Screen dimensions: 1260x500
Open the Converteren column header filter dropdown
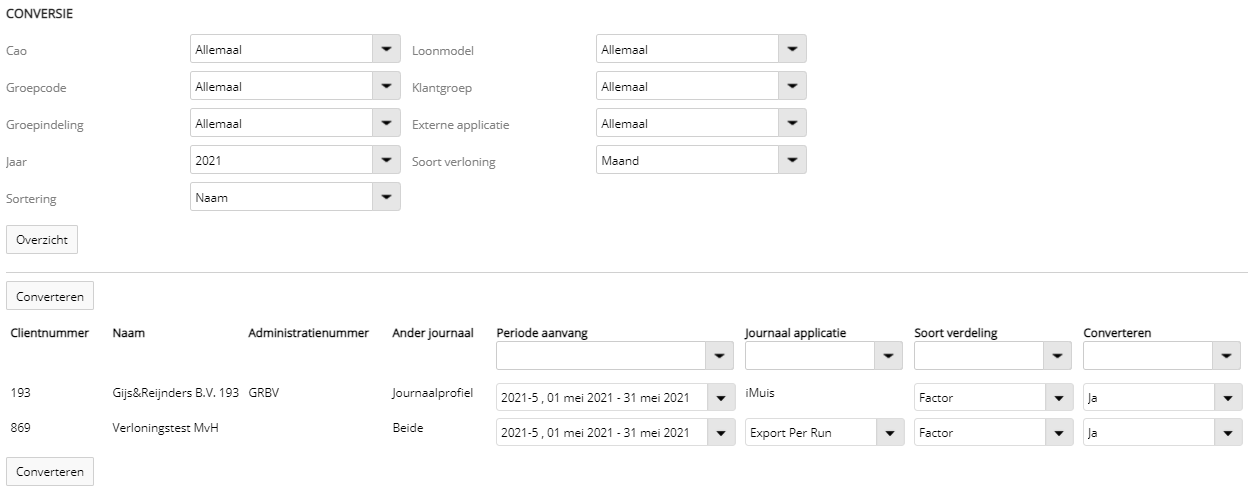pos(1162,356)
